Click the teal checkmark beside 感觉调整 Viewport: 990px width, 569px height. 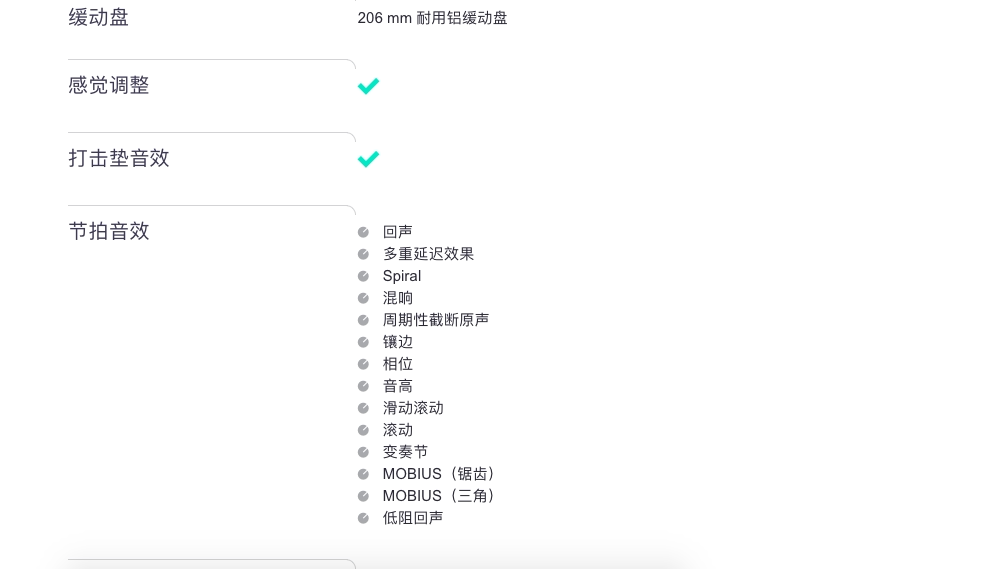(368, 86)
